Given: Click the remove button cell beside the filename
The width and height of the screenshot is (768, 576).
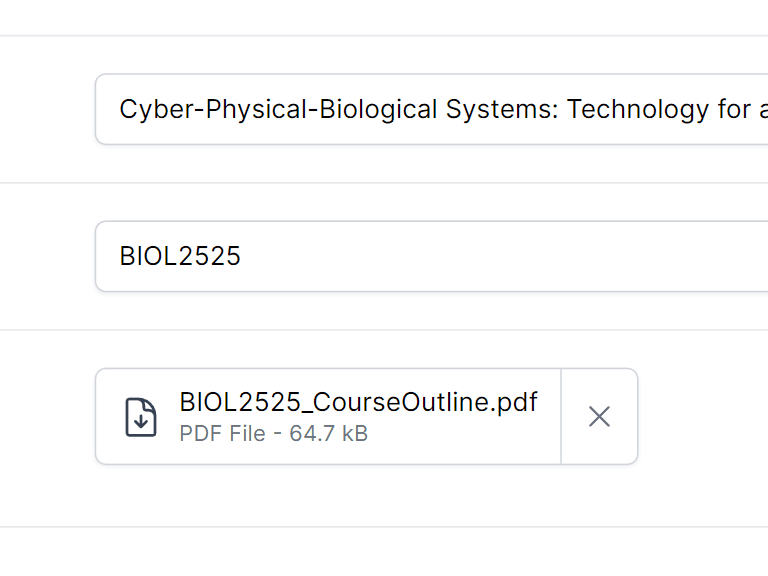Looking at the screenshot, I should coord(599,417).
